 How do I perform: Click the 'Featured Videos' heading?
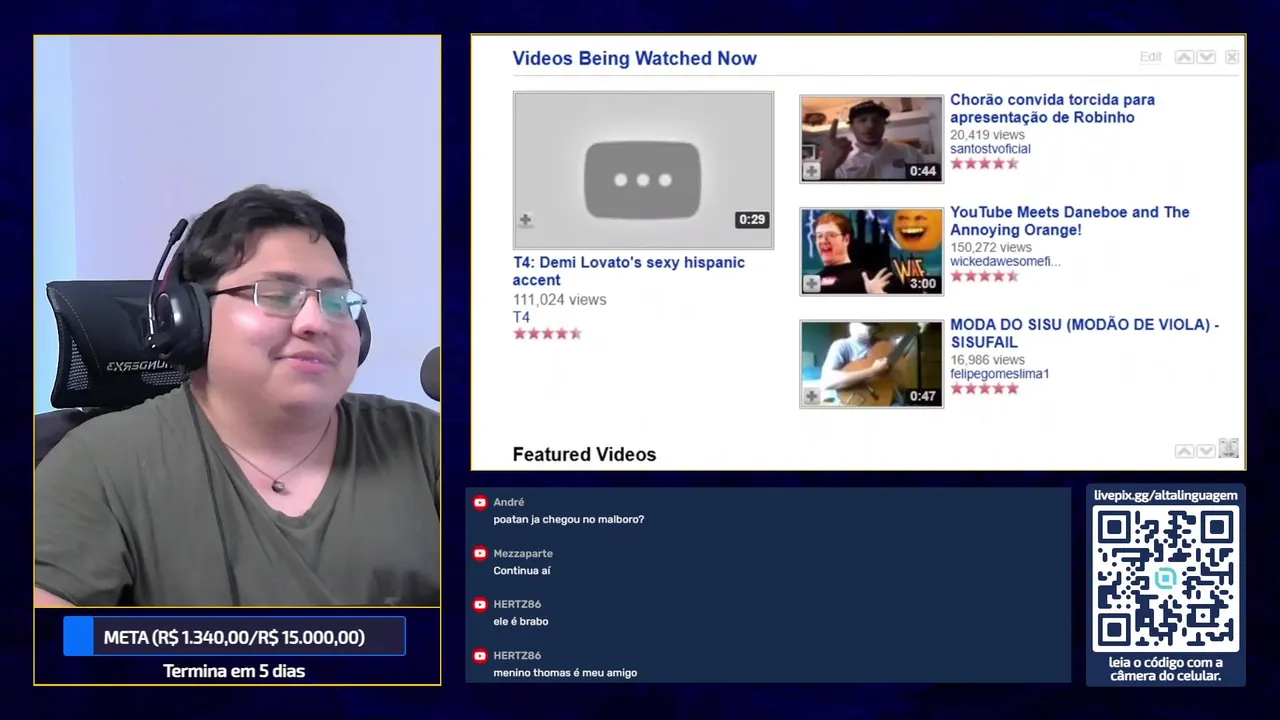point(584,454)
